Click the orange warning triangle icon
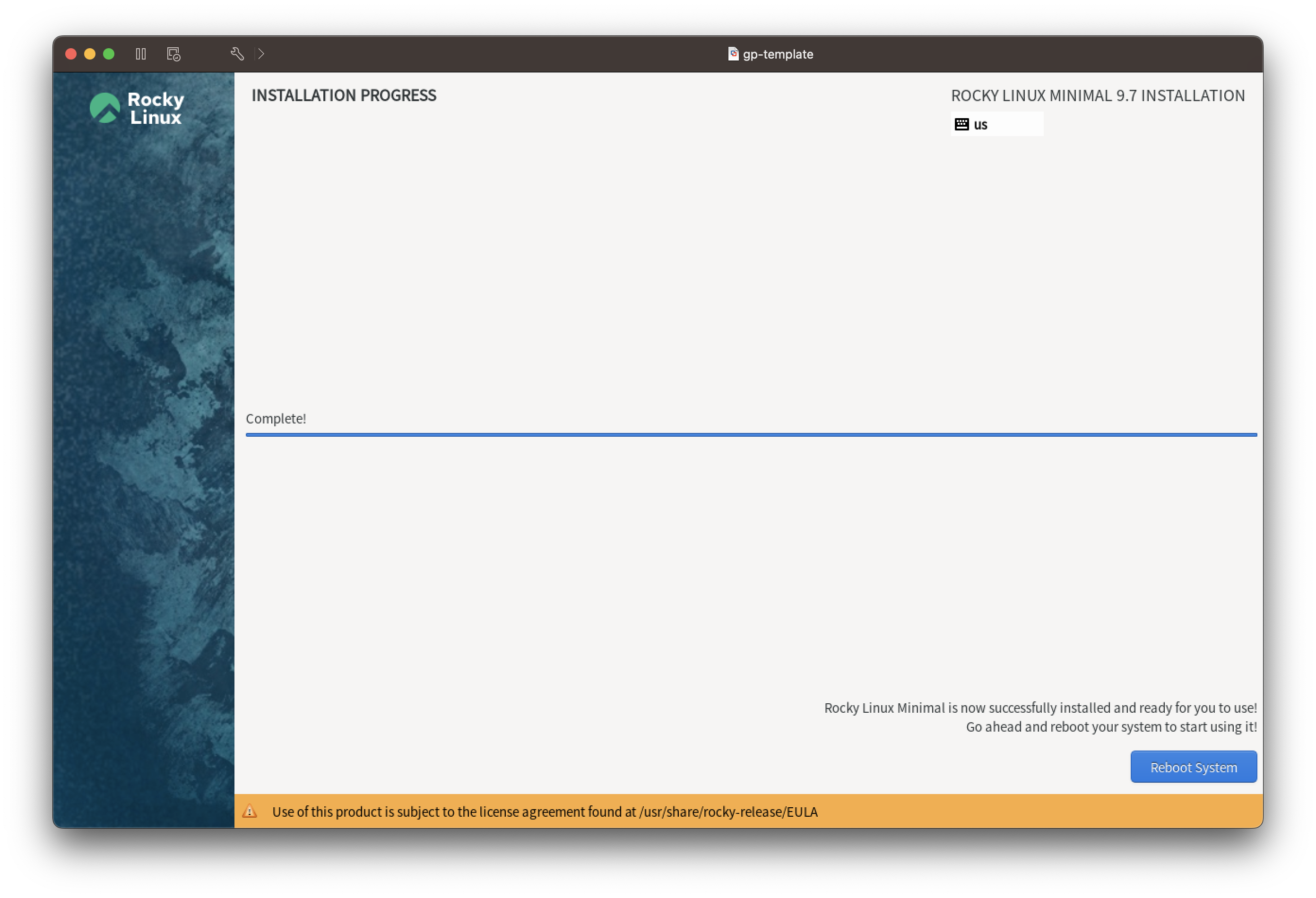 (x=250, y=812)
